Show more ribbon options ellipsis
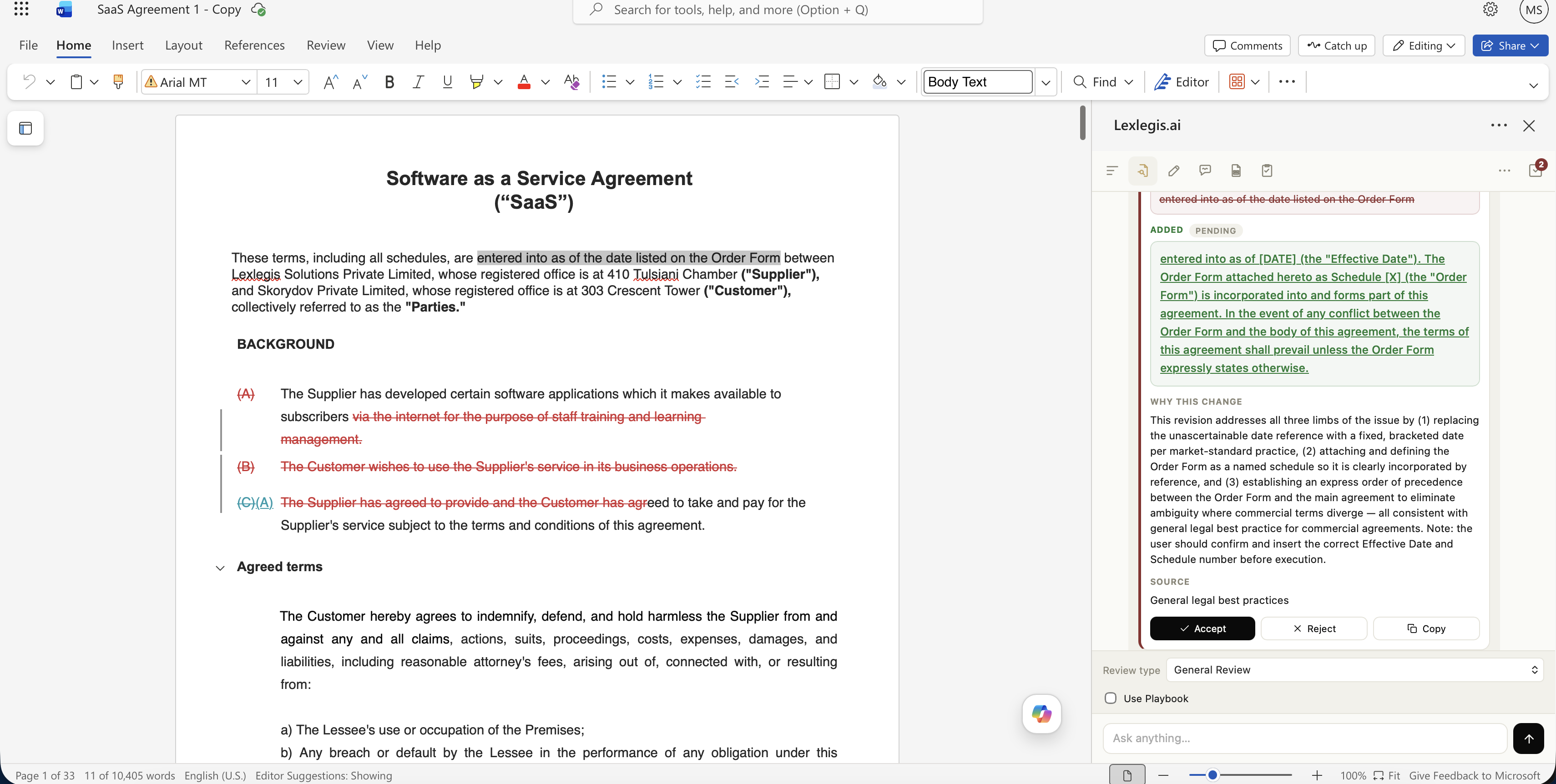1556x784 pixels. (1287, 81)
